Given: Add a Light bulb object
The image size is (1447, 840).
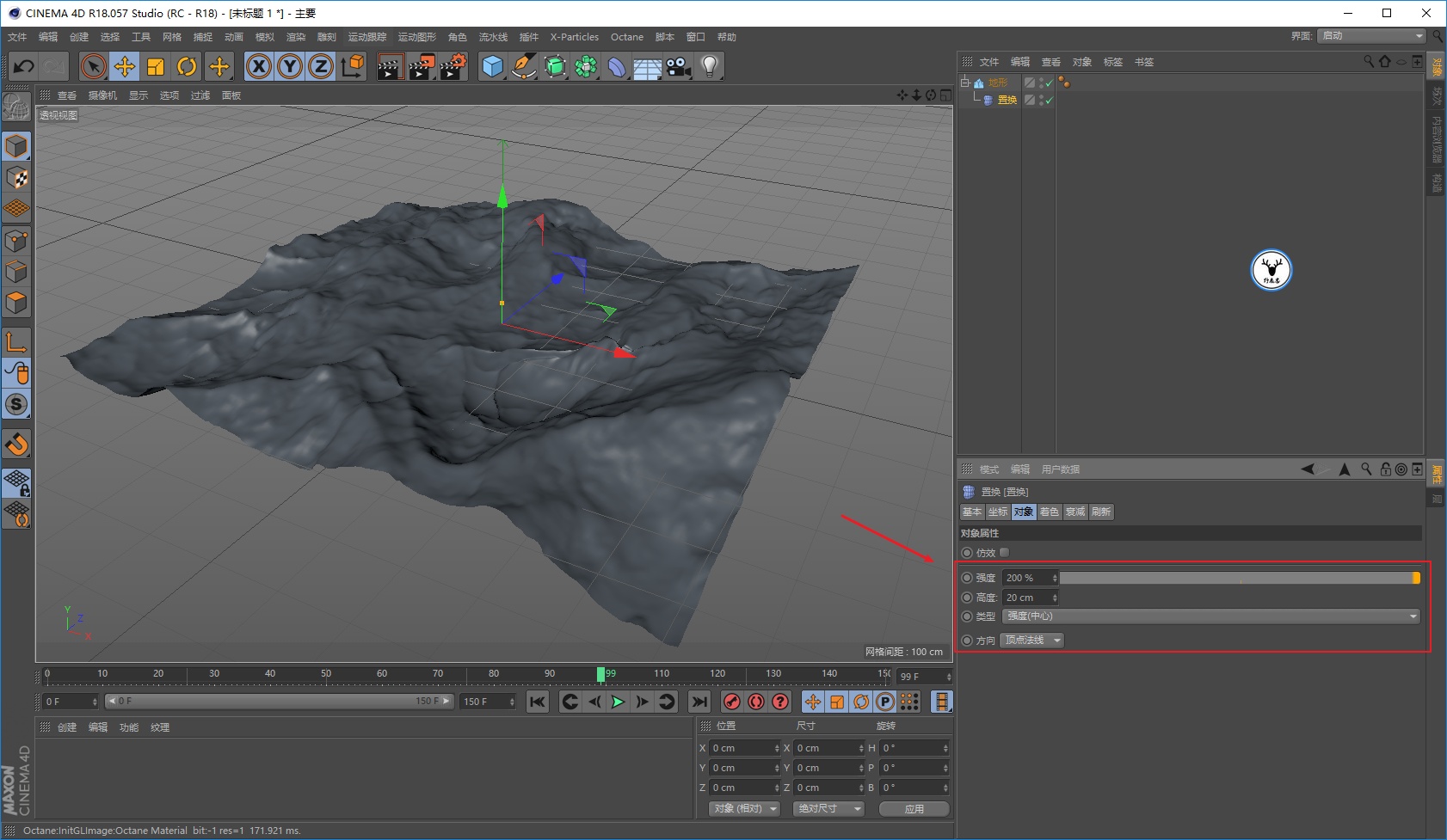Looking at the screenshot, I should click(x=709, y=66).
